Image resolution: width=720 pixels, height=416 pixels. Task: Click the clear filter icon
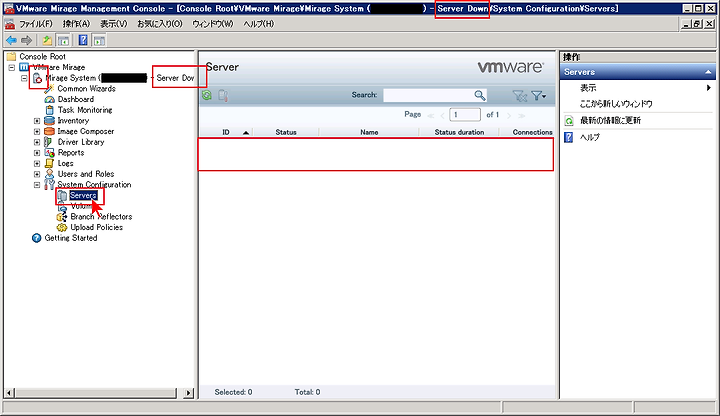(x=519, y=96)
